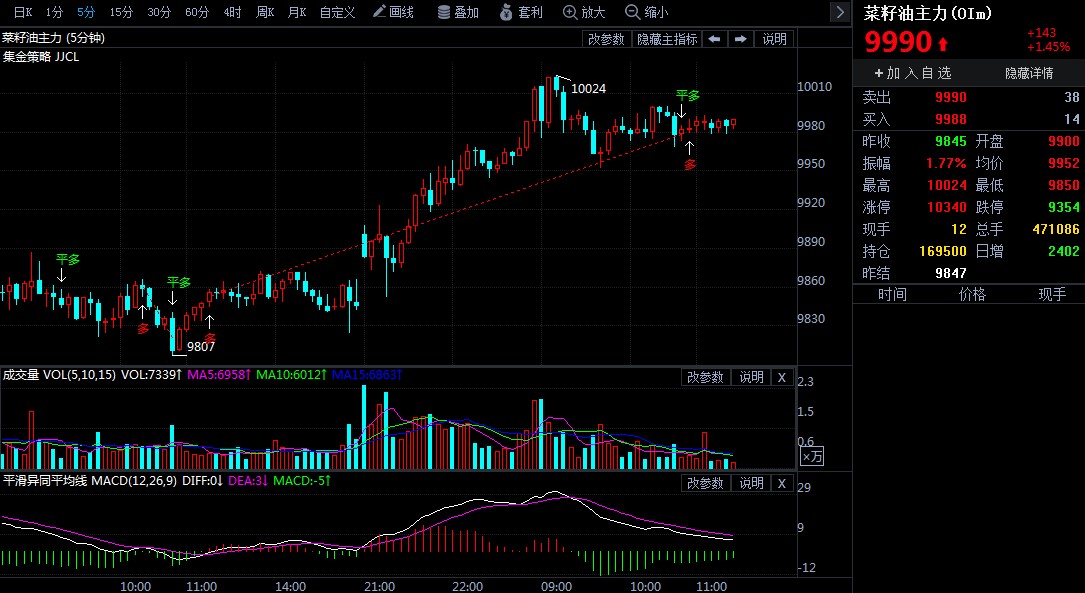Click the 集金策略 JJCL indicator label
Image resolution: width=1085 pixels, height=593 pixels.
click(41, 57)
